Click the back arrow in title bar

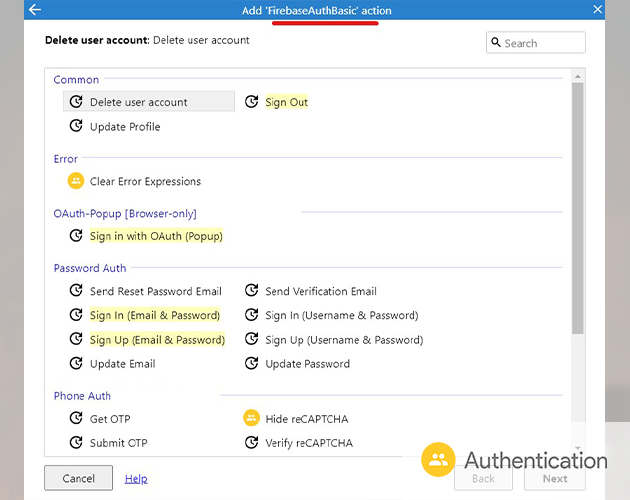pyautogui.click(x=35, y=10)
